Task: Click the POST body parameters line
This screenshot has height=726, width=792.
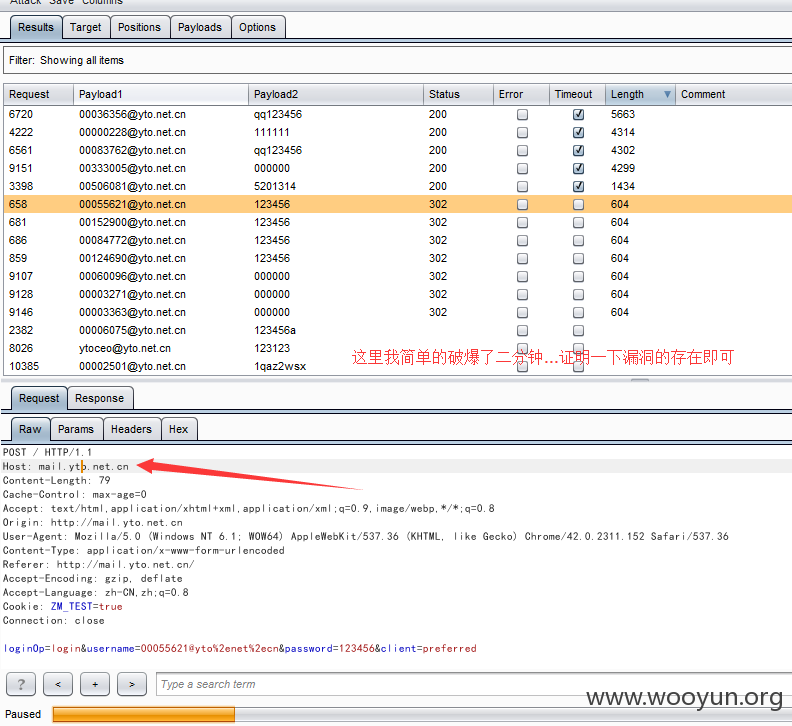Action: (x=240, y=649)
